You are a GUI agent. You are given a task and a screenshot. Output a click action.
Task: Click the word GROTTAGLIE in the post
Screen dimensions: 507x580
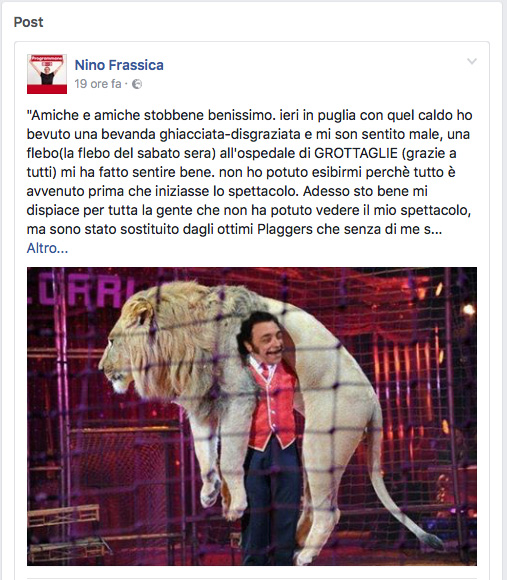click(x=355, y=153)
